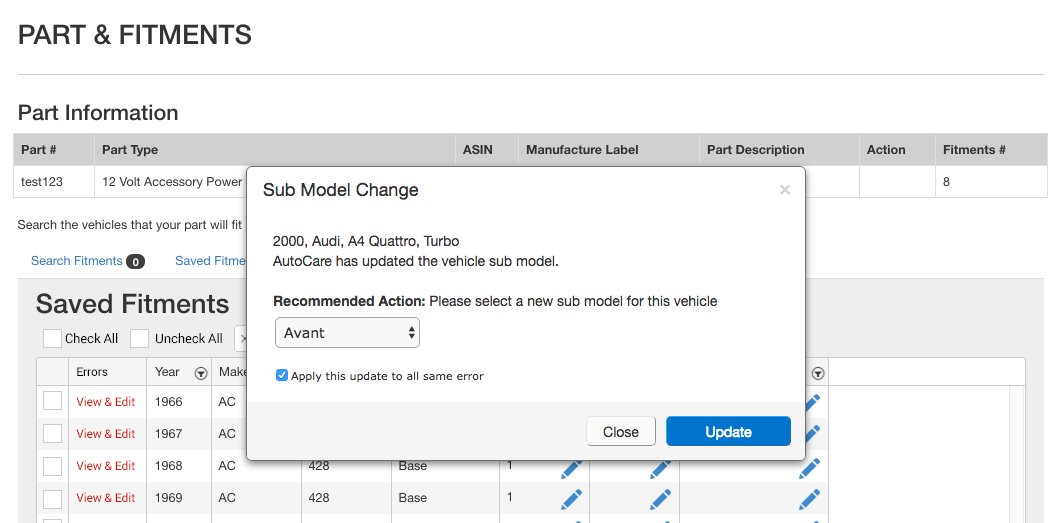This screenshot has height=523, width=1063.
Task: Uncheck 'Apply this update to all same error'
Action: [x=282, y=376]
